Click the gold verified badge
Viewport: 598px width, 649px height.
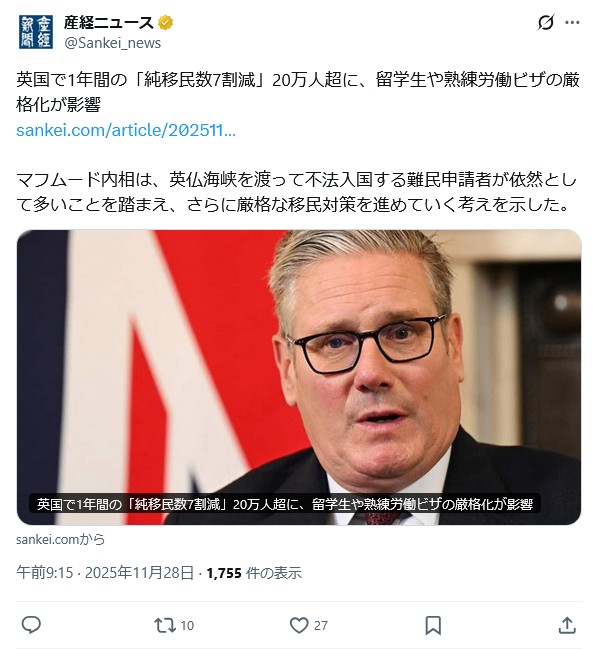(166, 22)
